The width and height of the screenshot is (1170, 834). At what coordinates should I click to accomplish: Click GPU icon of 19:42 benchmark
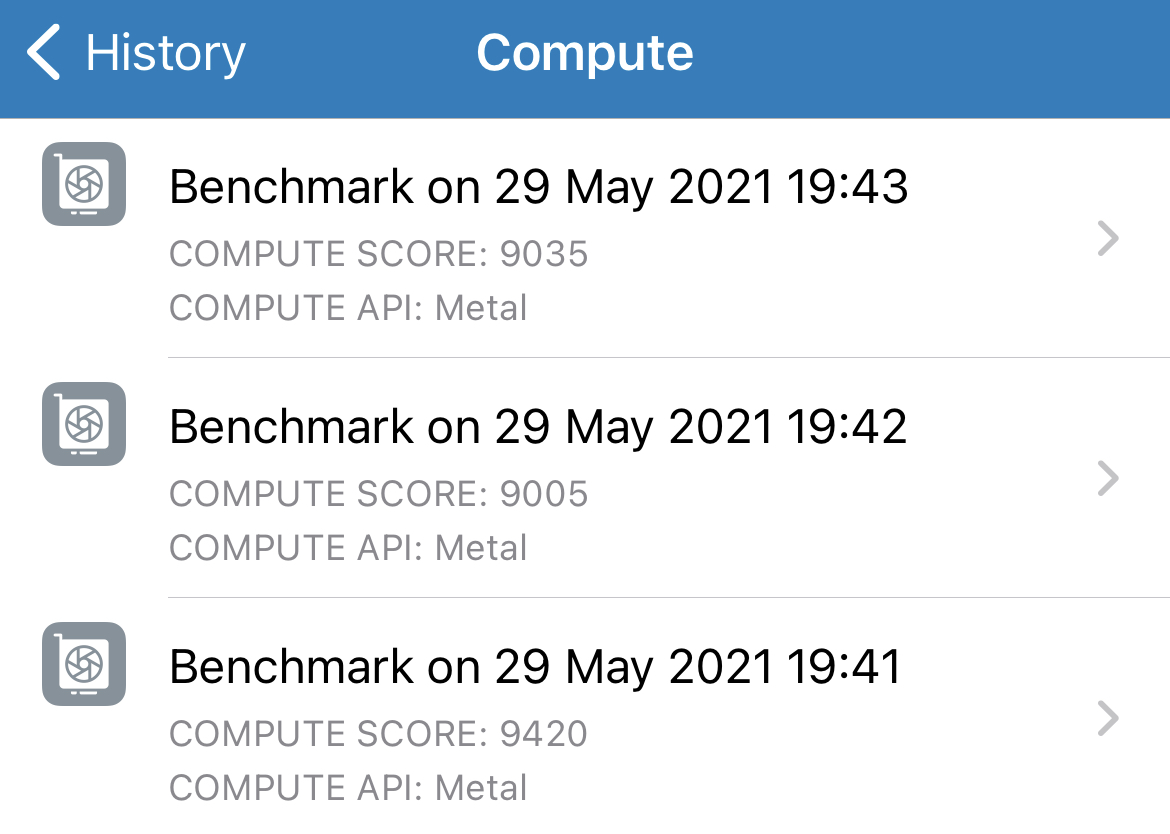84,424
